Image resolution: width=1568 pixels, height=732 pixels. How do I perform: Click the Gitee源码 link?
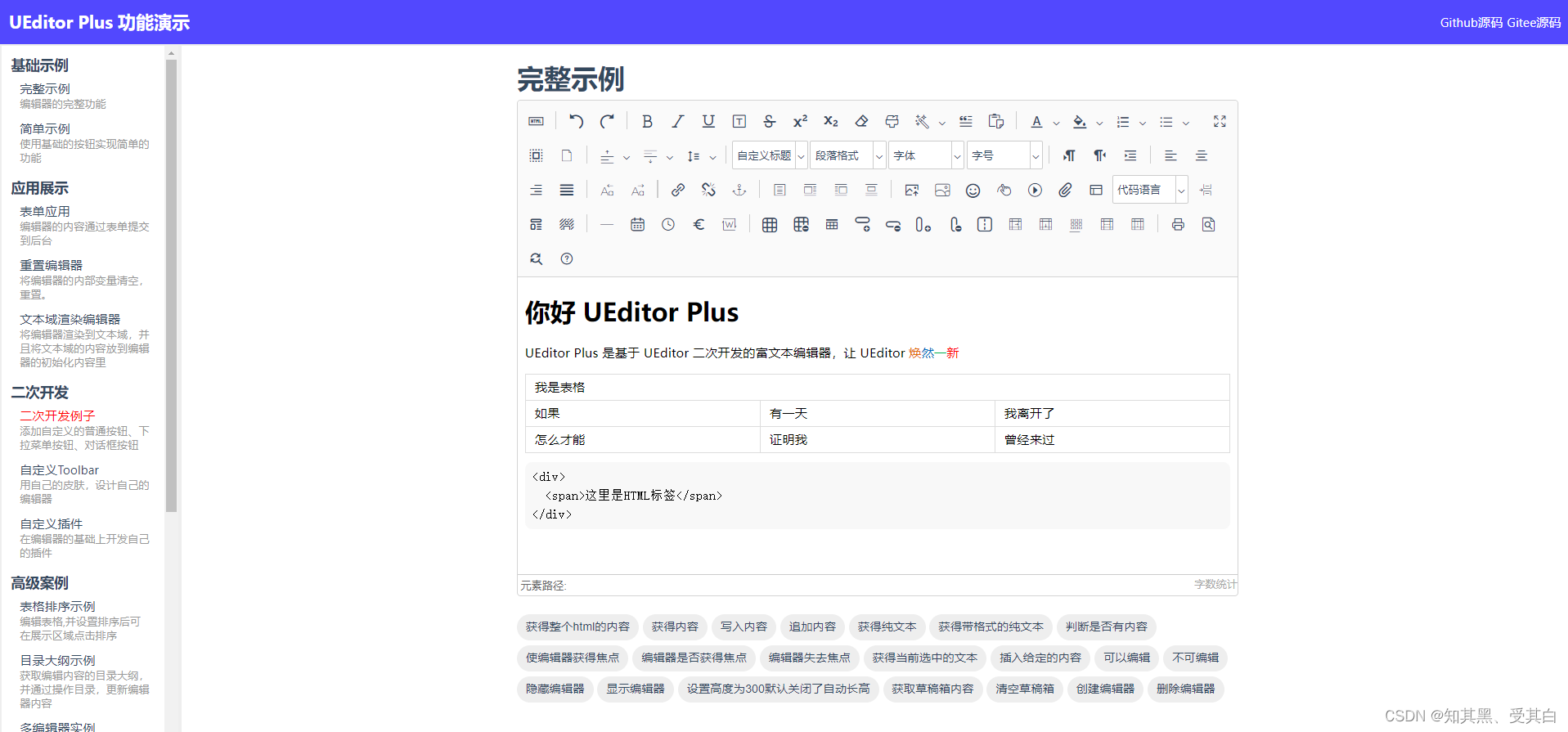click(x=1534, y=23)
